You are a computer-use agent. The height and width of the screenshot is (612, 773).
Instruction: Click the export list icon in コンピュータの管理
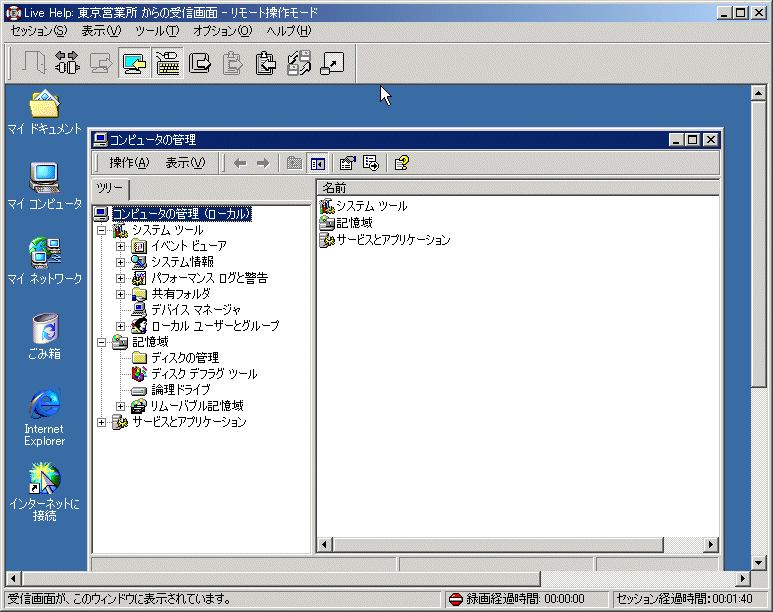[371, 163]
